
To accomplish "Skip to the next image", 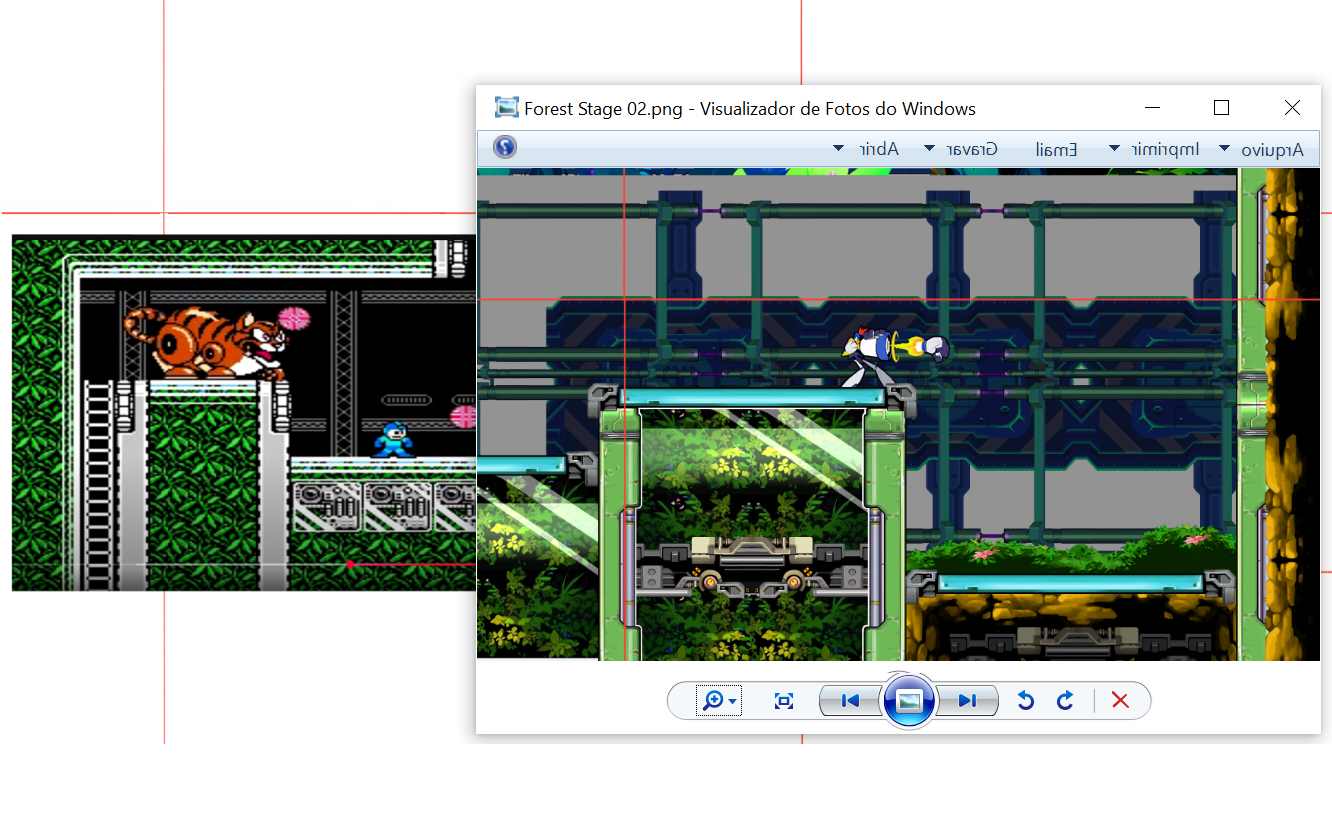I will point(967,701).
